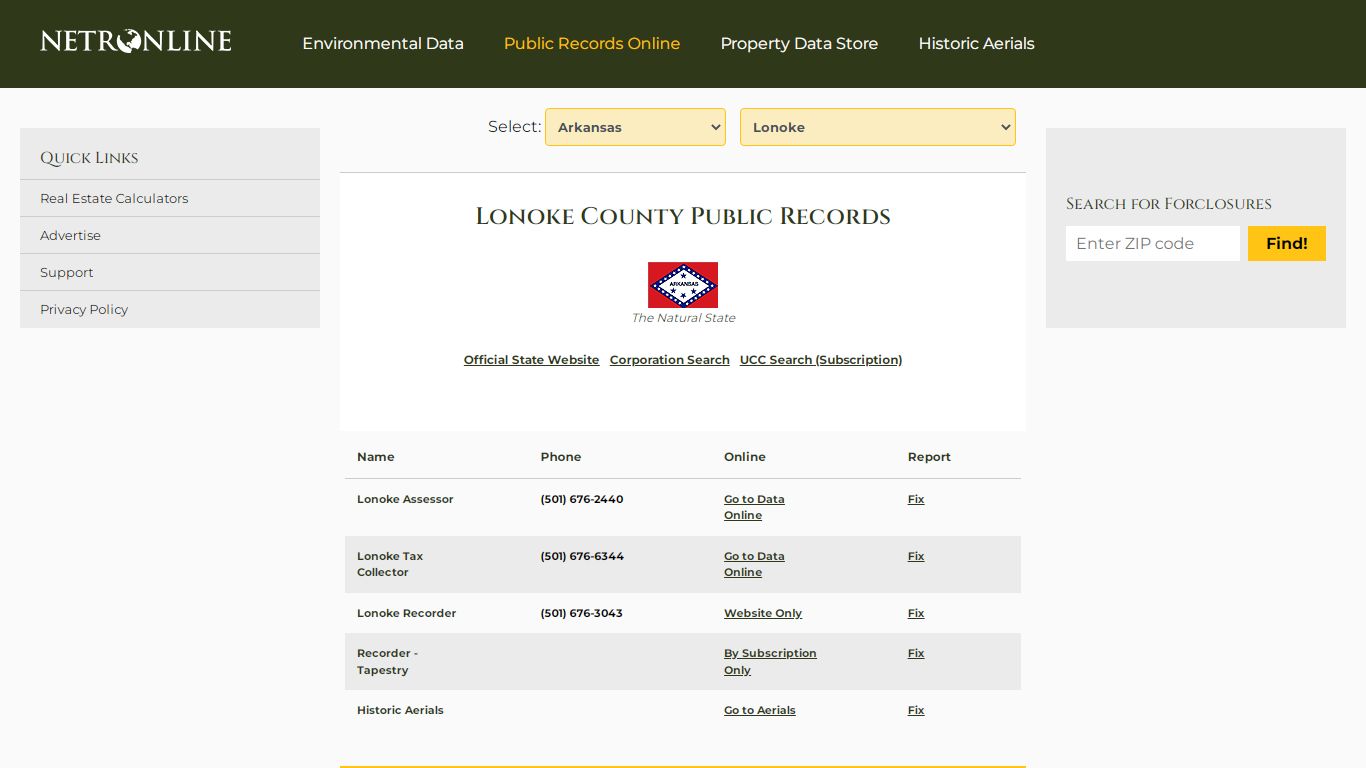Open Corporation Search link
Screen dimensions: 1366x768
click(x=670, y=360)
